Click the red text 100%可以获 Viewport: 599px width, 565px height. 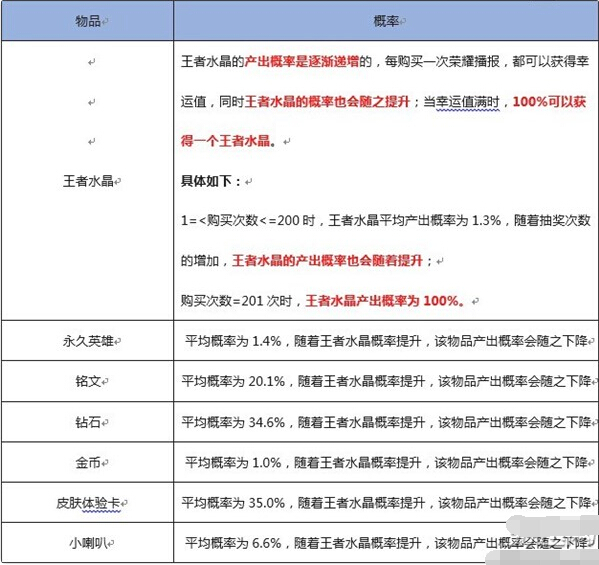click(549, 102)
